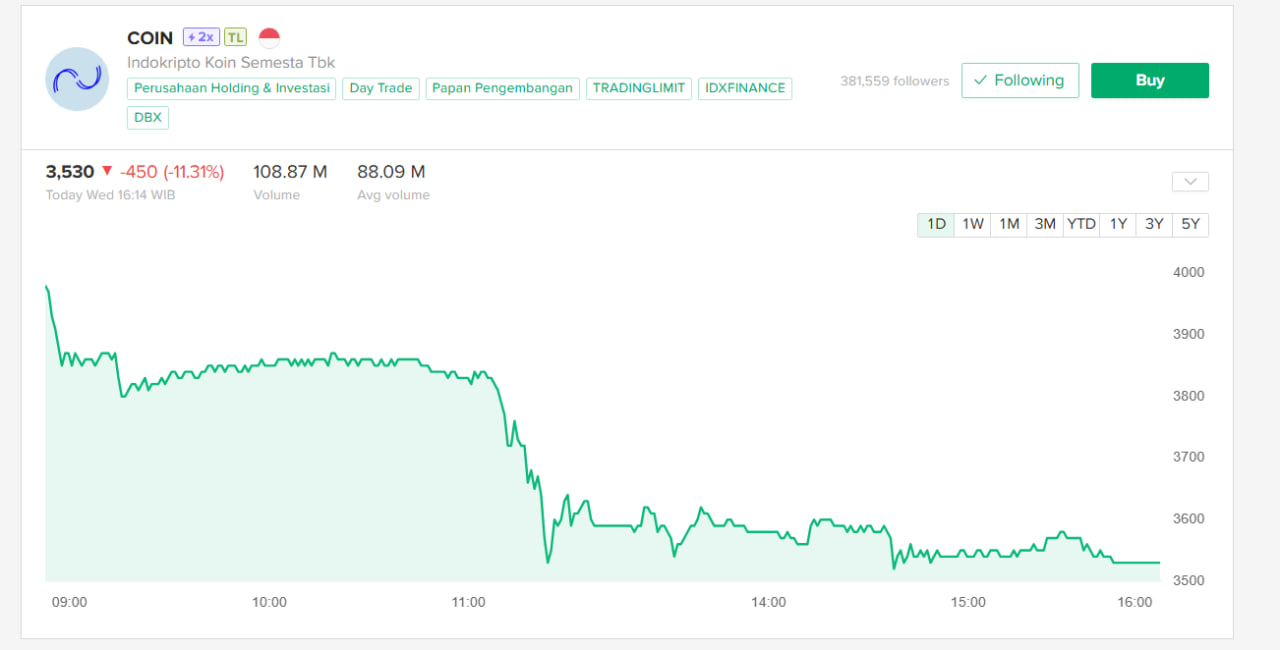
Task: Click the 11:00 time axis label
Action: [x=468, y=602]
